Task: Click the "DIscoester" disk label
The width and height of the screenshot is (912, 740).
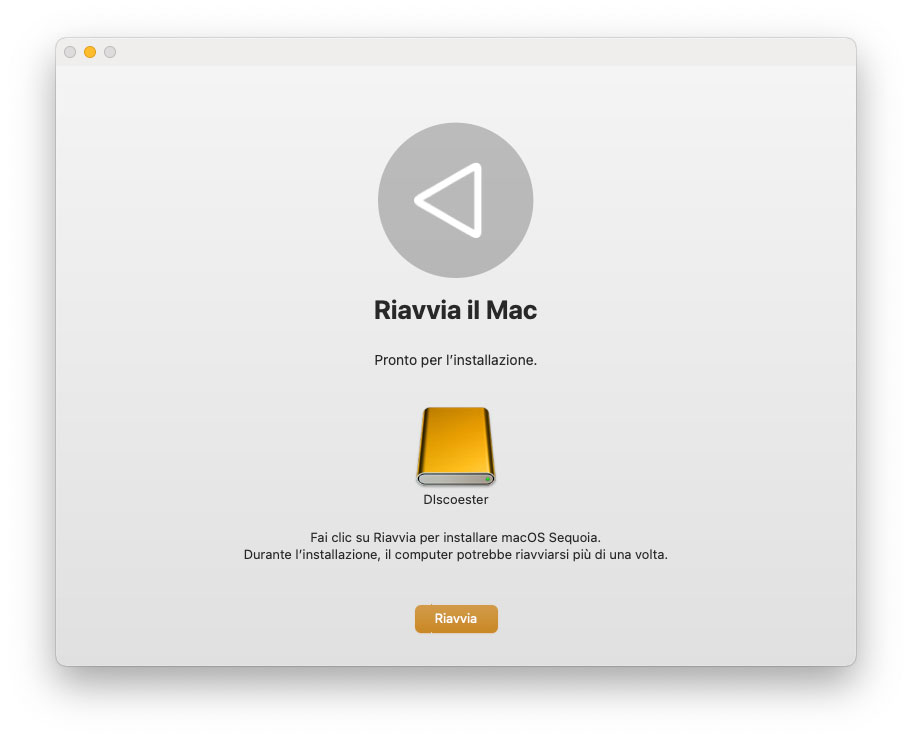Action: [x=456, y=500]
